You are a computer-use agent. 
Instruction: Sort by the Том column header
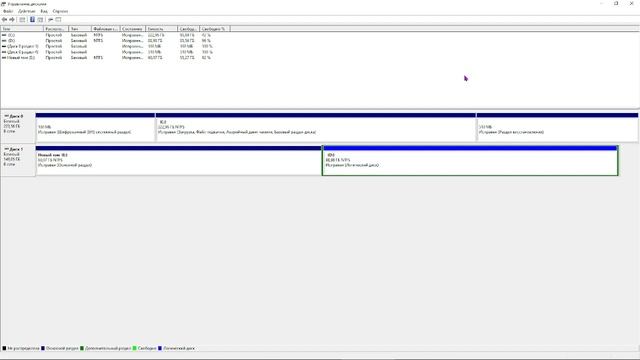[x=22, y=29]
